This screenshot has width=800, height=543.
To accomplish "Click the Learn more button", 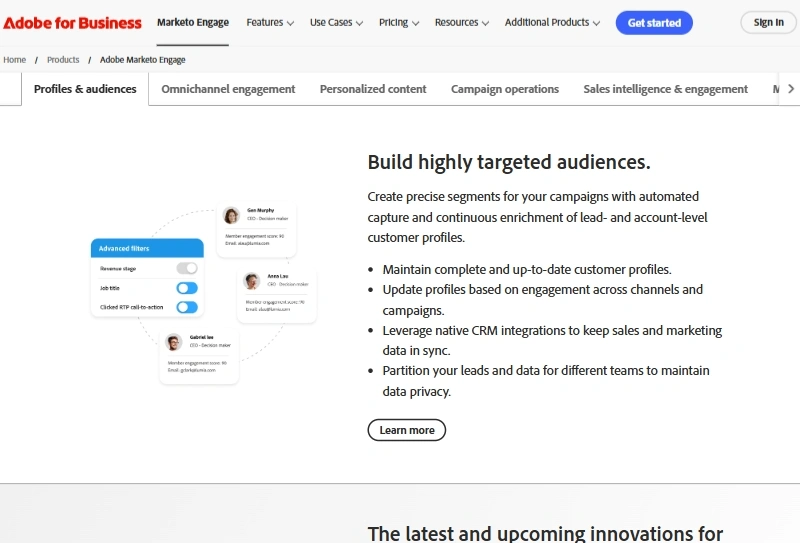I will (407, 430).
